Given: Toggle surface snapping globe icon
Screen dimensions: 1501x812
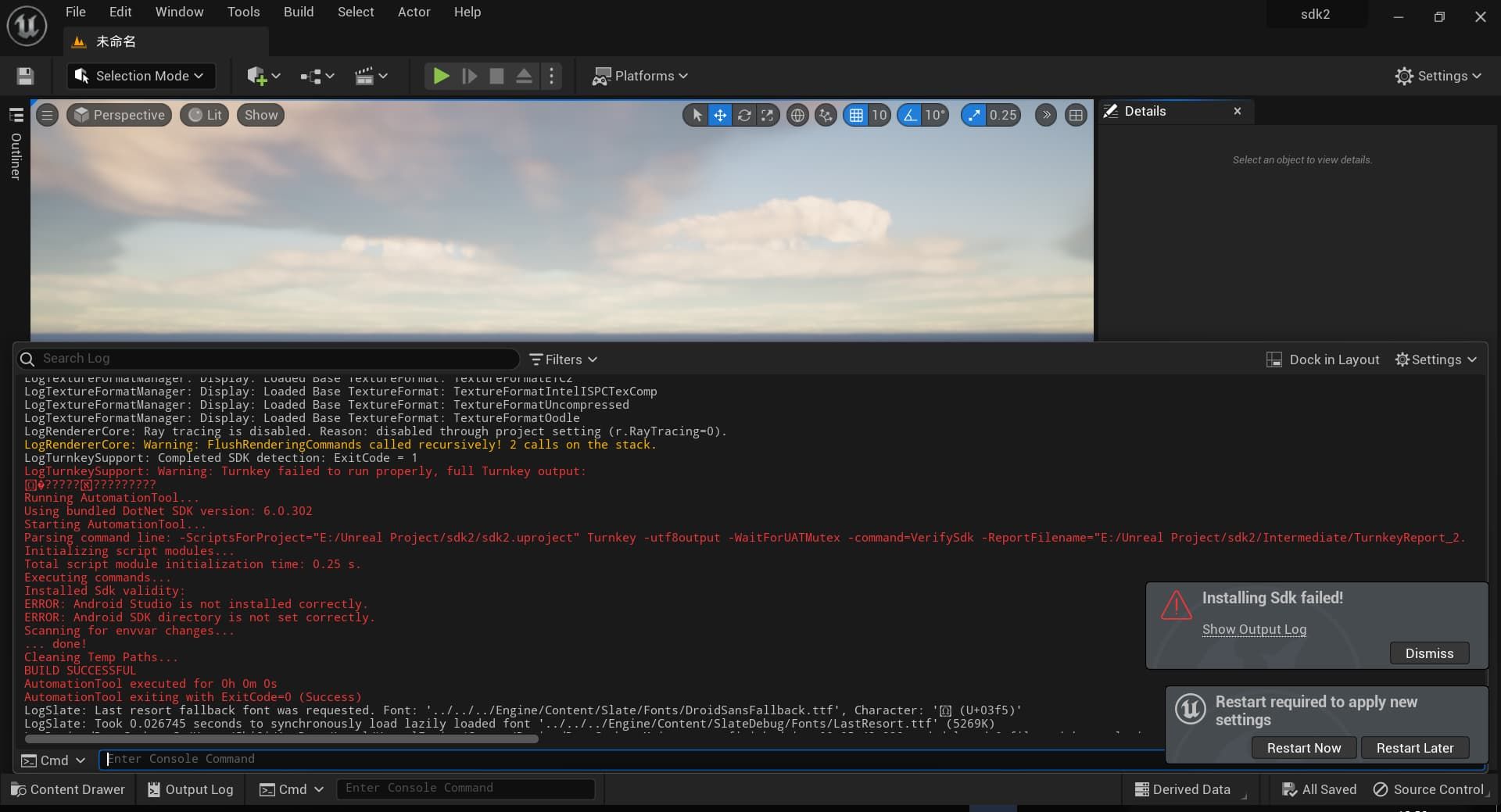Looking at the screenshot, I should click(x=797, y=115).
